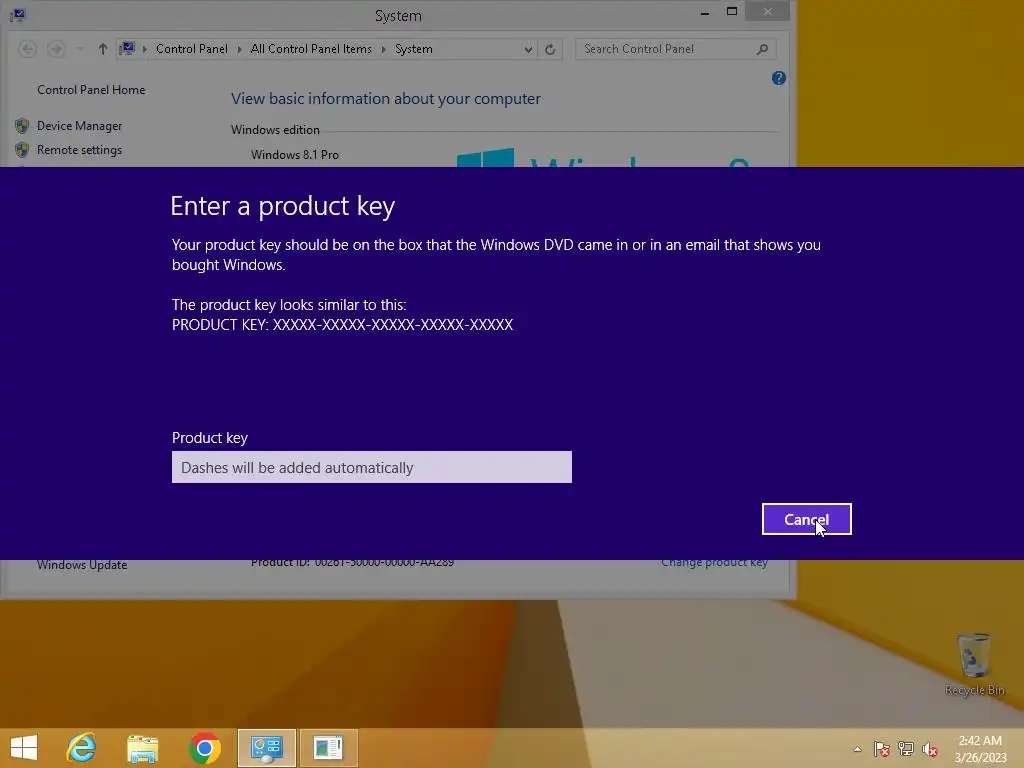Select System breadcrumb in address bar

(x=413, y=49)
